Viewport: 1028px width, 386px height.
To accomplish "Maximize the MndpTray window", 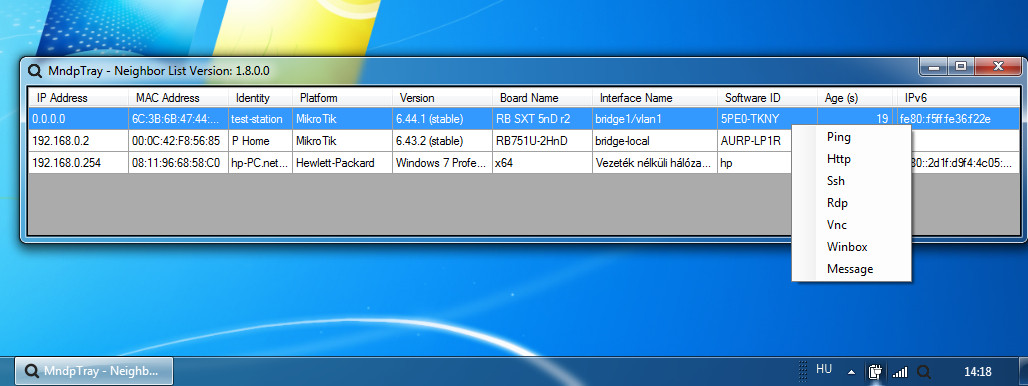I will (961, 66).
